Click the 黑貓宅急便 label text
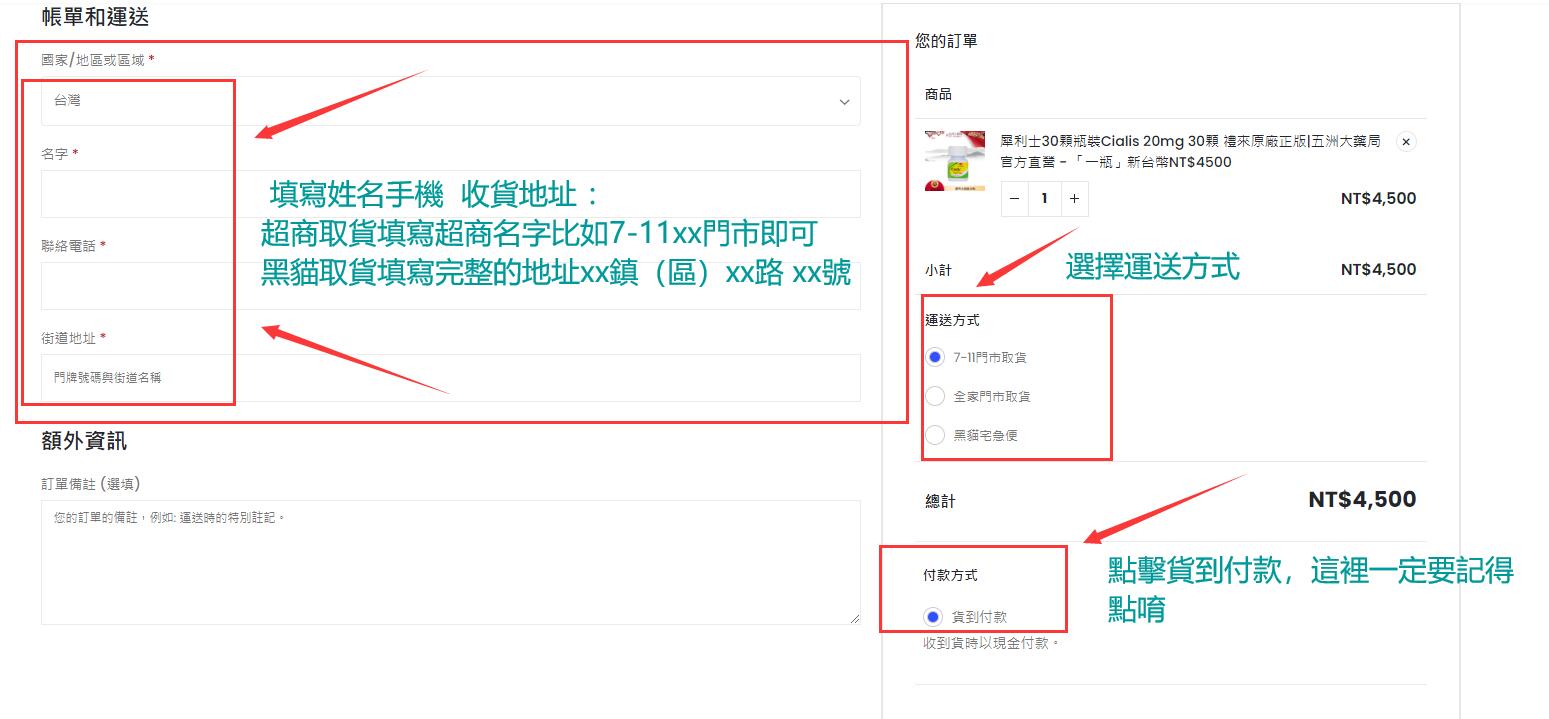Screen dimensions: 1549x719 tap(985, 435)
